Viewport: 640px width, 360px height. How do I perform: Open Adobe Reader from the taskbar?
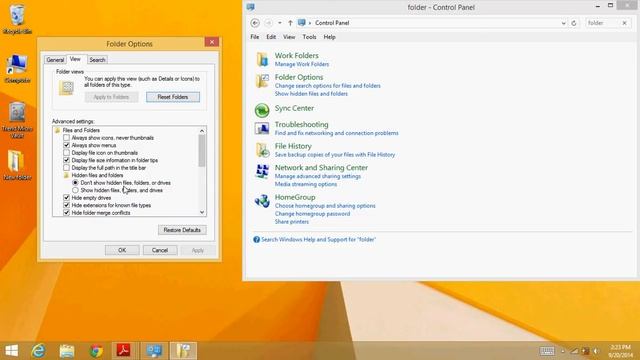pos(124,351)
